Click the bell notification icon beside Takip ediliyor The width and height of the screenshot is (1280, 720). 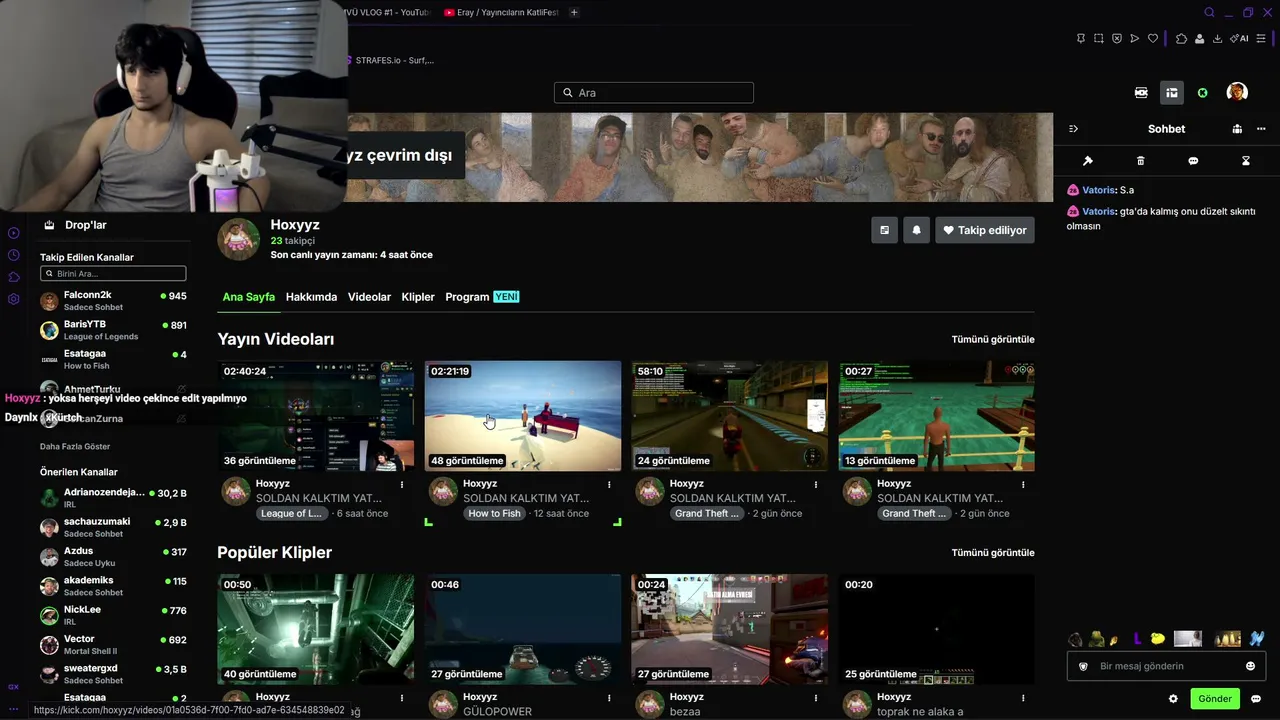pos(916,230)
